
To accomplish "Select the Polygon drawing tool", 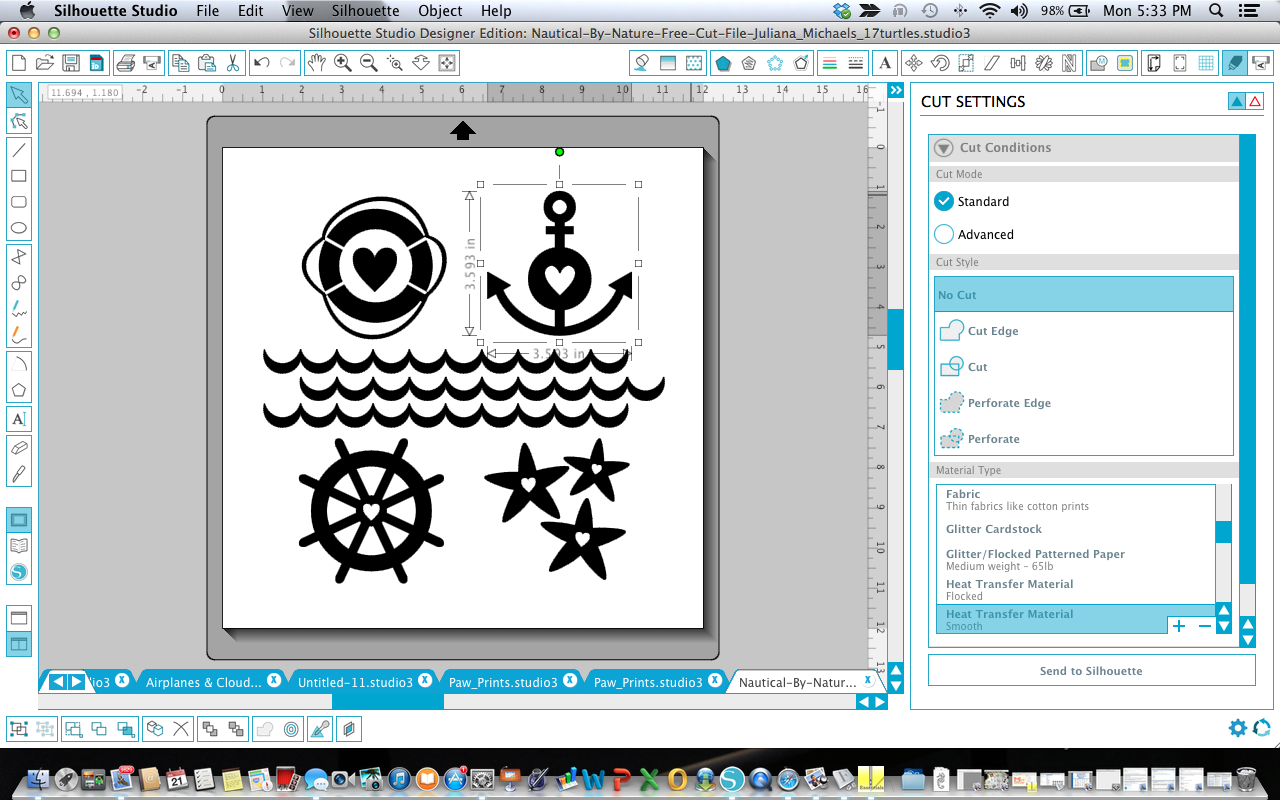I will pos(19,390).
